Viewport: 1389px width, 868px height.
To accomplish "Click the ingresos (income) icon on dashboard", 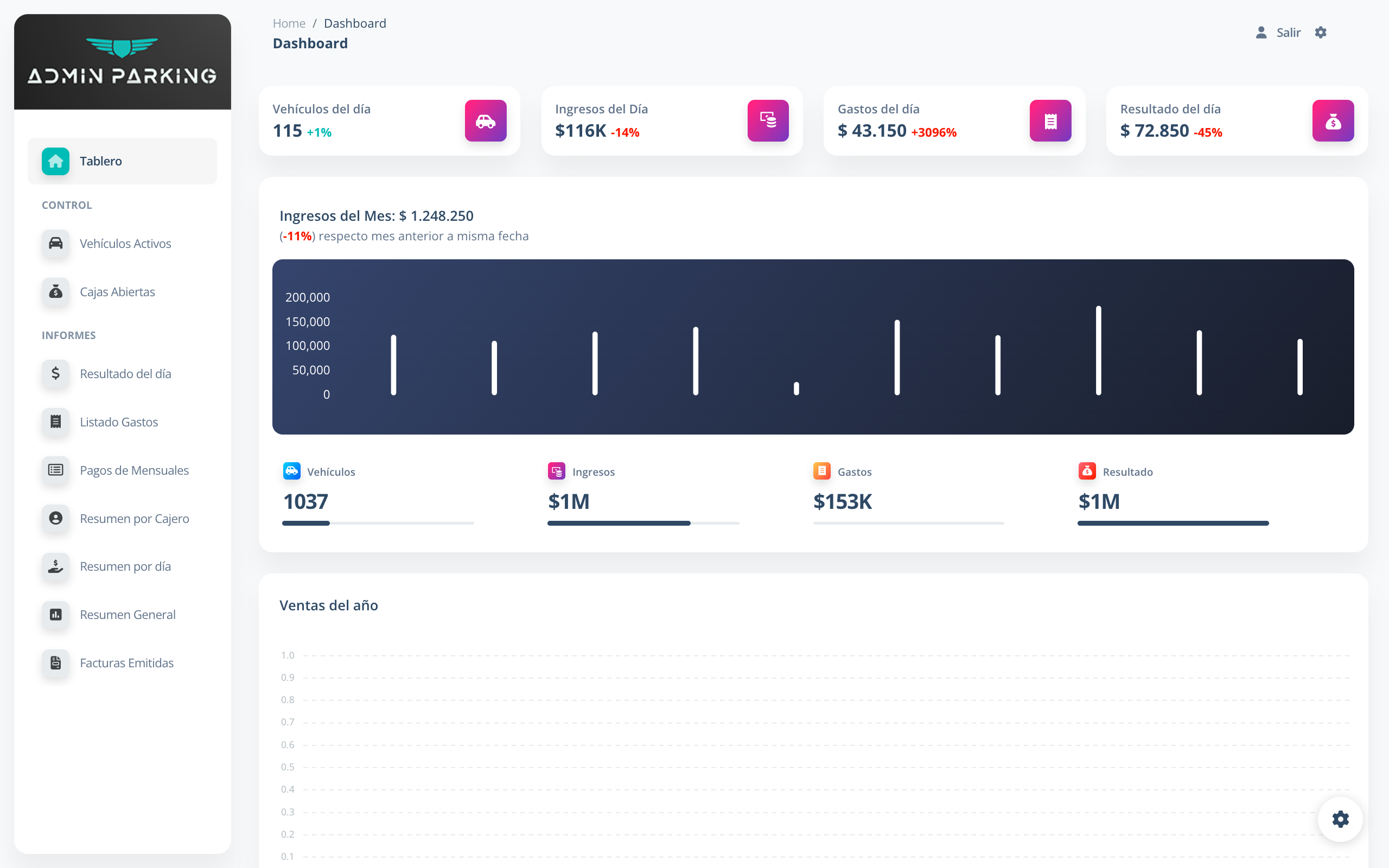I will [x=769, y=119].
